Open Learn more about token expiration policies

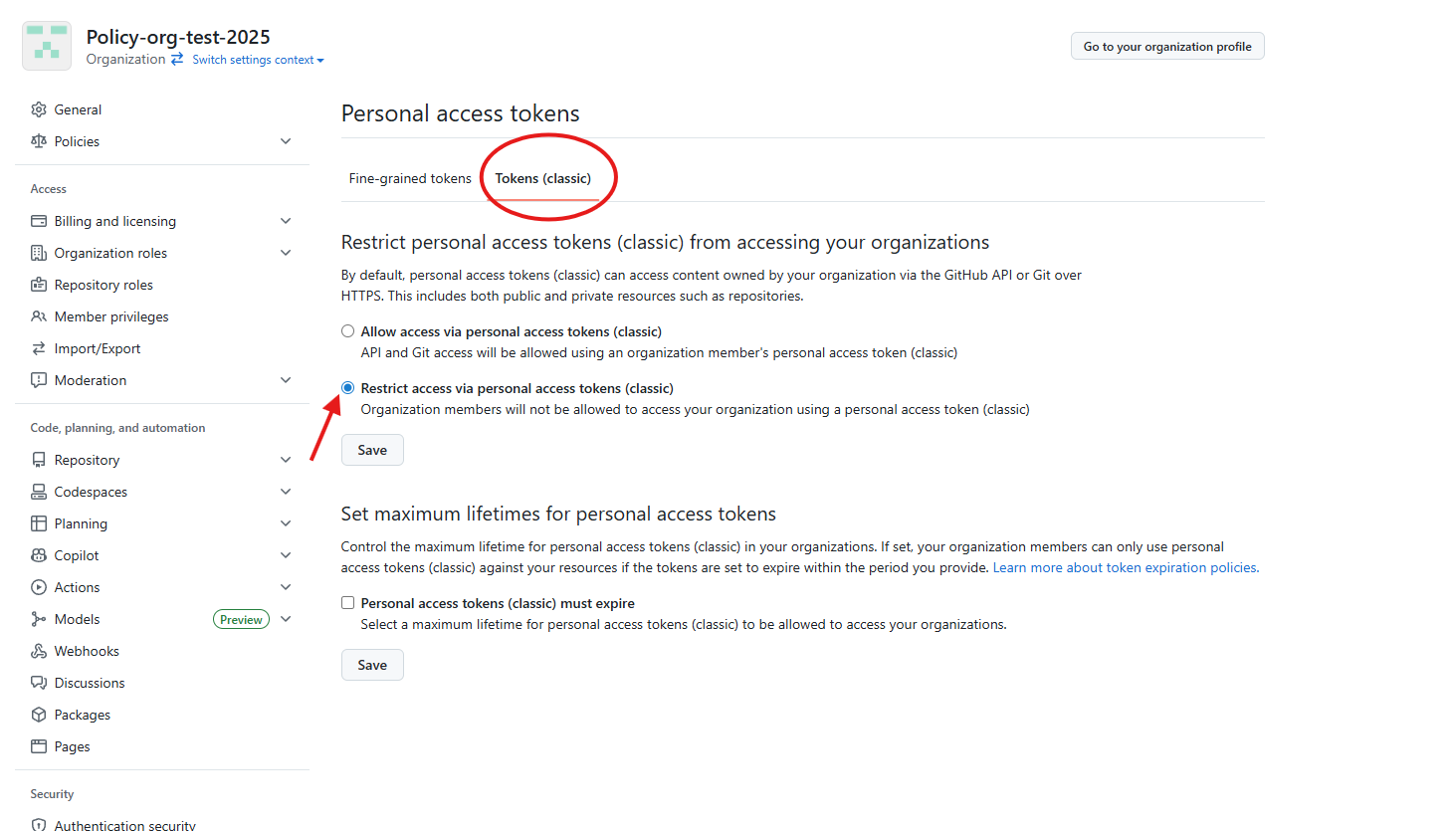[1126, 568]
